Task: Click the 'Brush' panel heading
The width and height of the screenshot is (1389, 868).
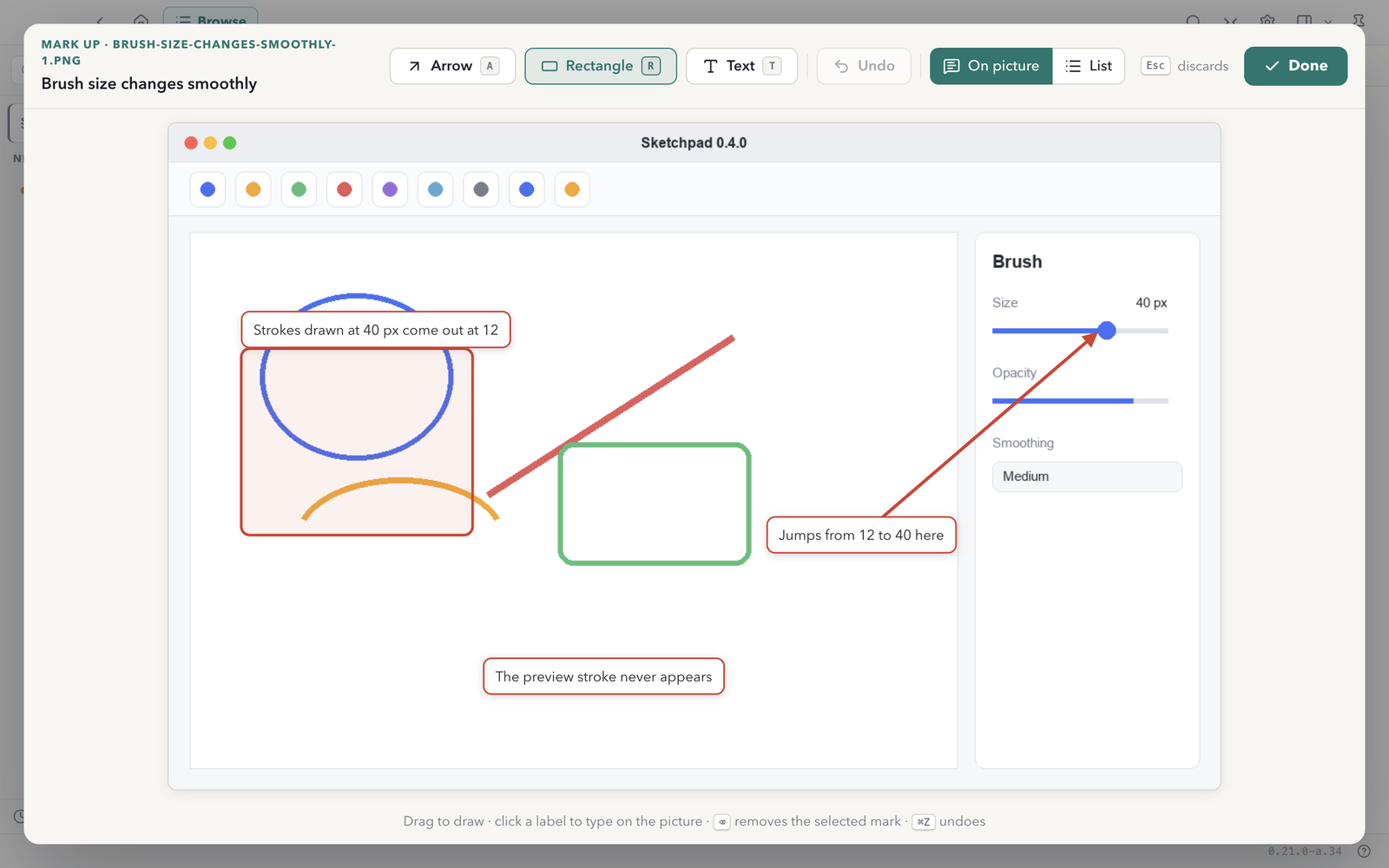Action: click(1017, 261)
